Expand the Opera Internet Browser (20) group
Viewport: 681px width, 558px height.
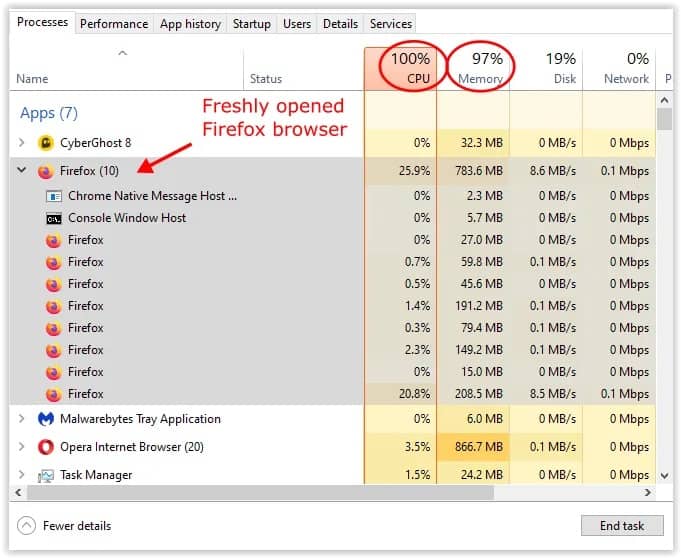click(x=21, y=446)
